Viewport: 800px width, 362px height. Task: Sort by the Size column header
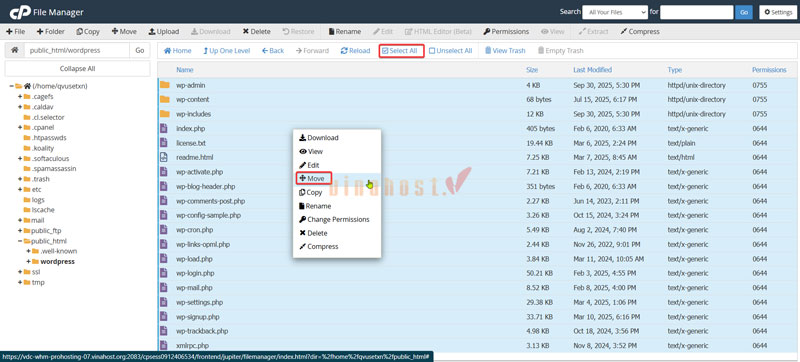(x=532, y=70)
